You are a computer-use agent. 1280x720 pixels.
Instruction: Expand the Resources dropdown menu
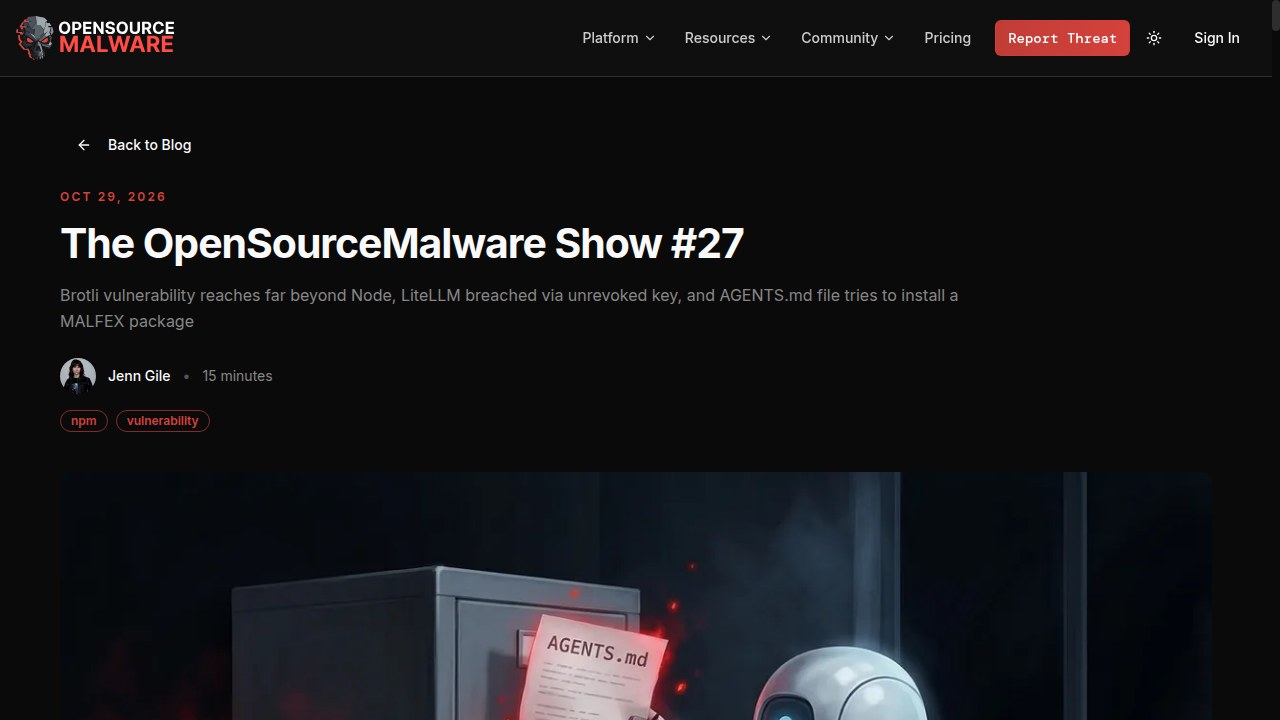[x=727, y=38]
